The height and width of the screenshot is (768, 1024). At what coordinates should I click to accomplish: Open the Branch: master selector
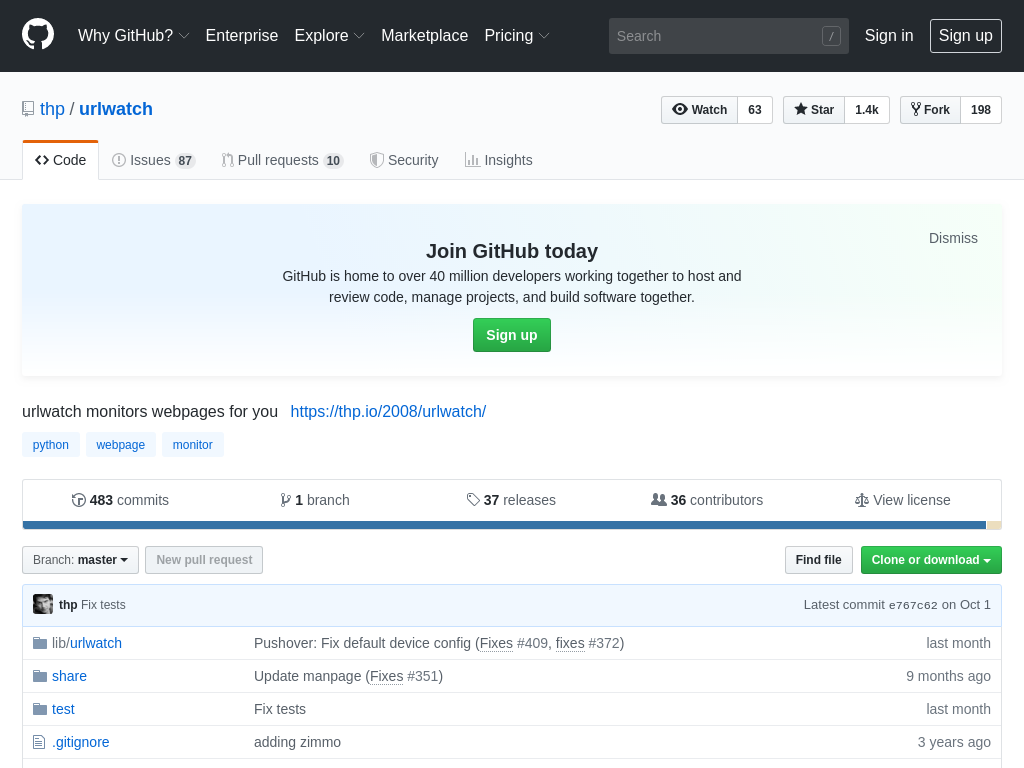tap(80, 560)
